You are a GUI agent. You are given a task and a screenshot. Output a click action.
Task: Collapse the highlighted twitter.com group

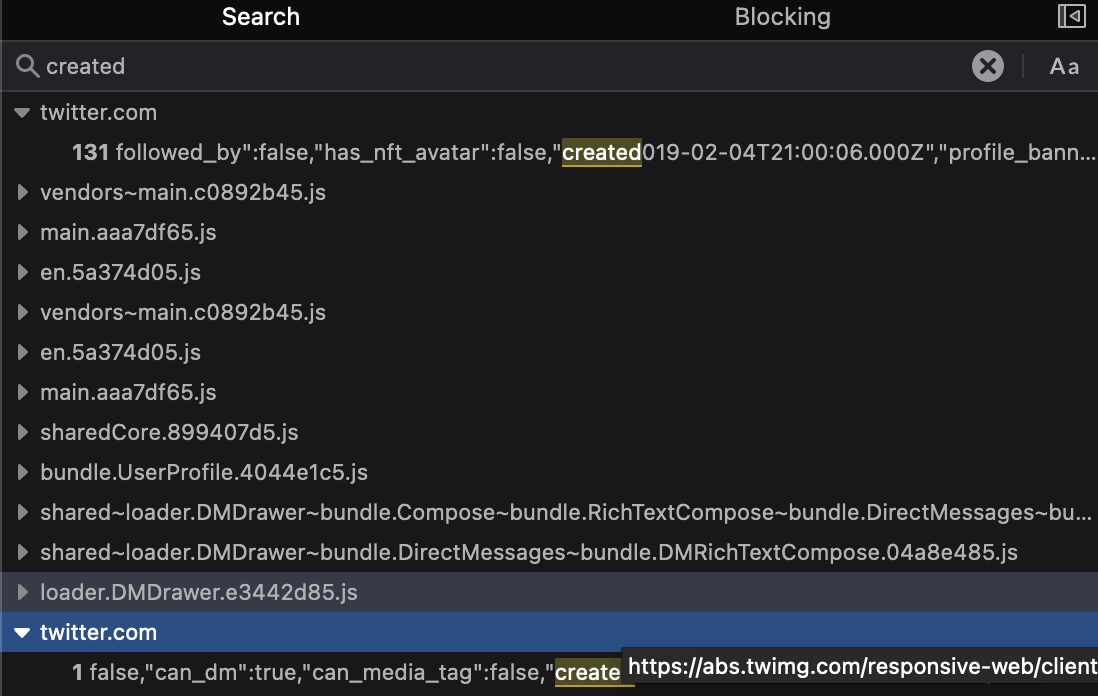[22, 632]
